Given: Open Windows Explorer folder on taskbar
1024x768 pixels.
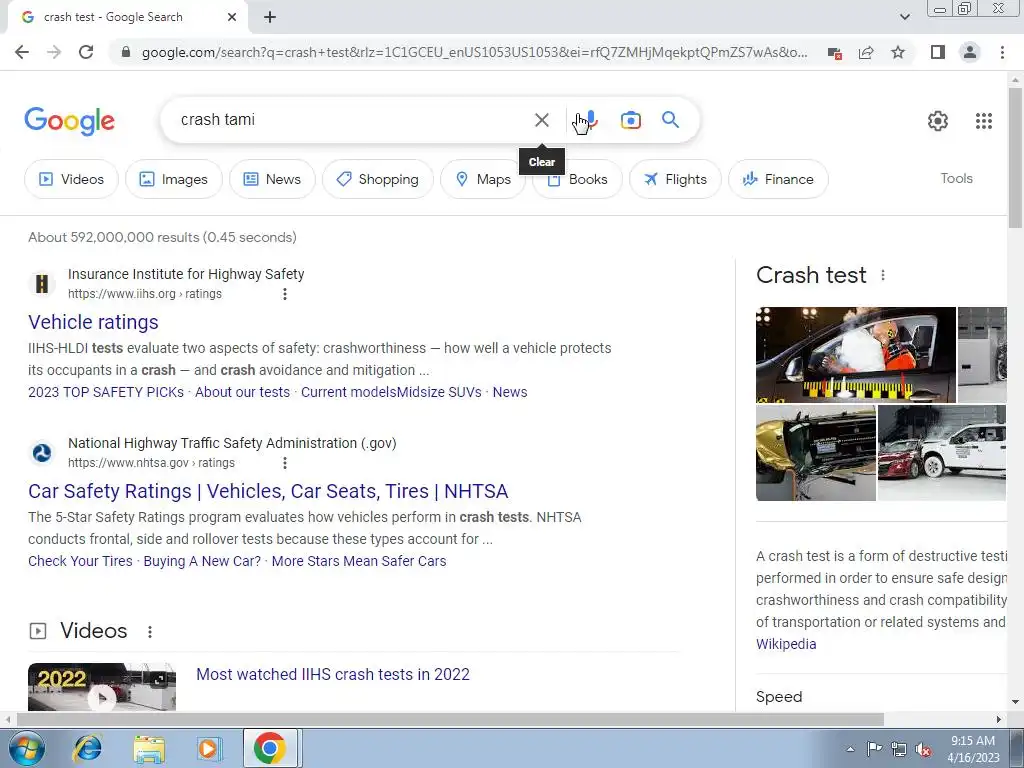Looking at the screenshot, I should click(x=149, y=748).
